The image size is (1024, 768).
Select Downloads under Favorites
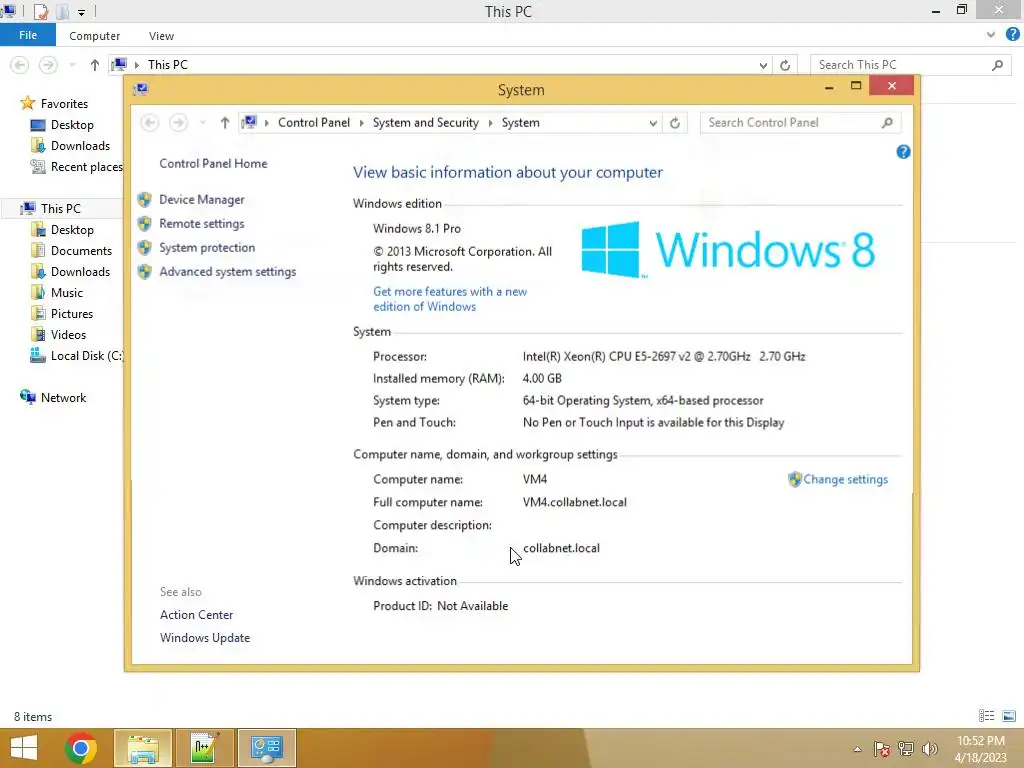click(80, 146)
